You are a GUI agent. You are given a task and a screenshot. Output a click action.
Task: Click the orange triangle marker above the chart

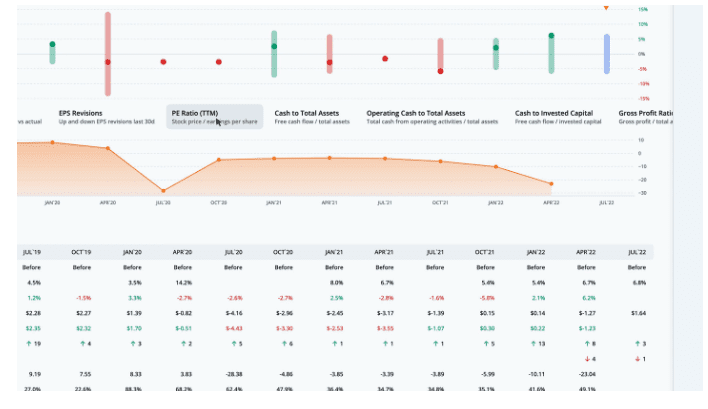coord(605,7)
